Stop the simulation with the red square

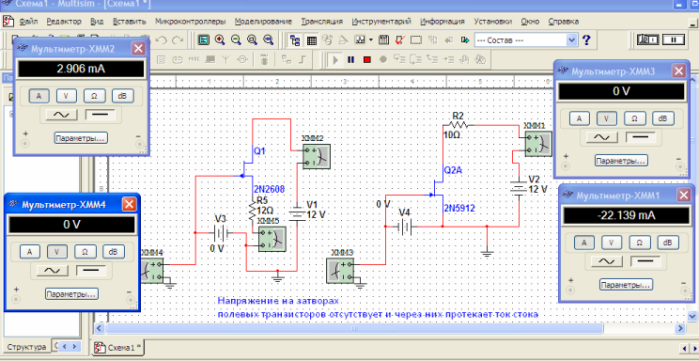[x=367, y=59]
